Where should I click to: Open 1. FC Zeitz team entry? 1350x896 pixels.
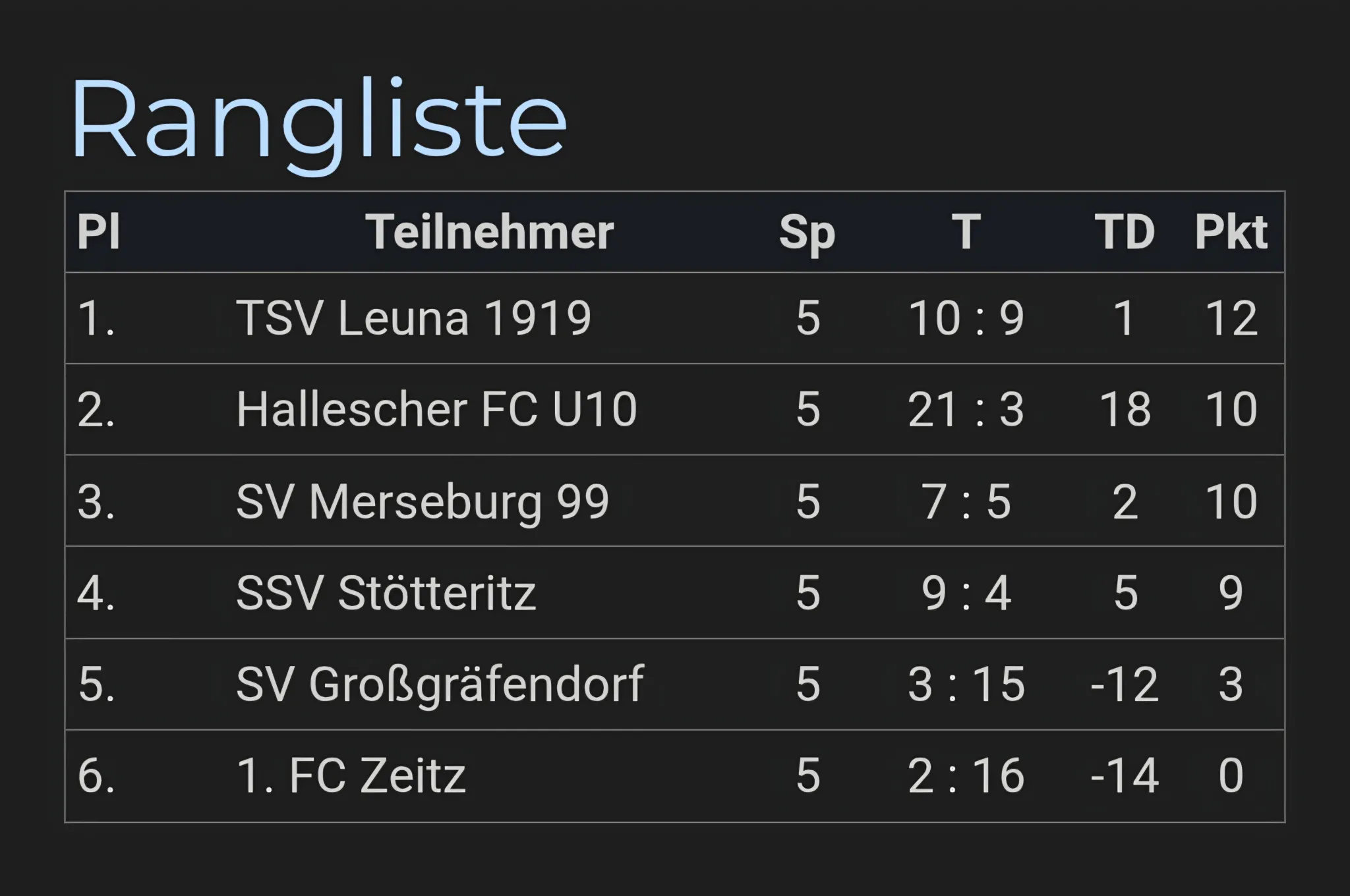pyautogui.click(x=351, y=775)
